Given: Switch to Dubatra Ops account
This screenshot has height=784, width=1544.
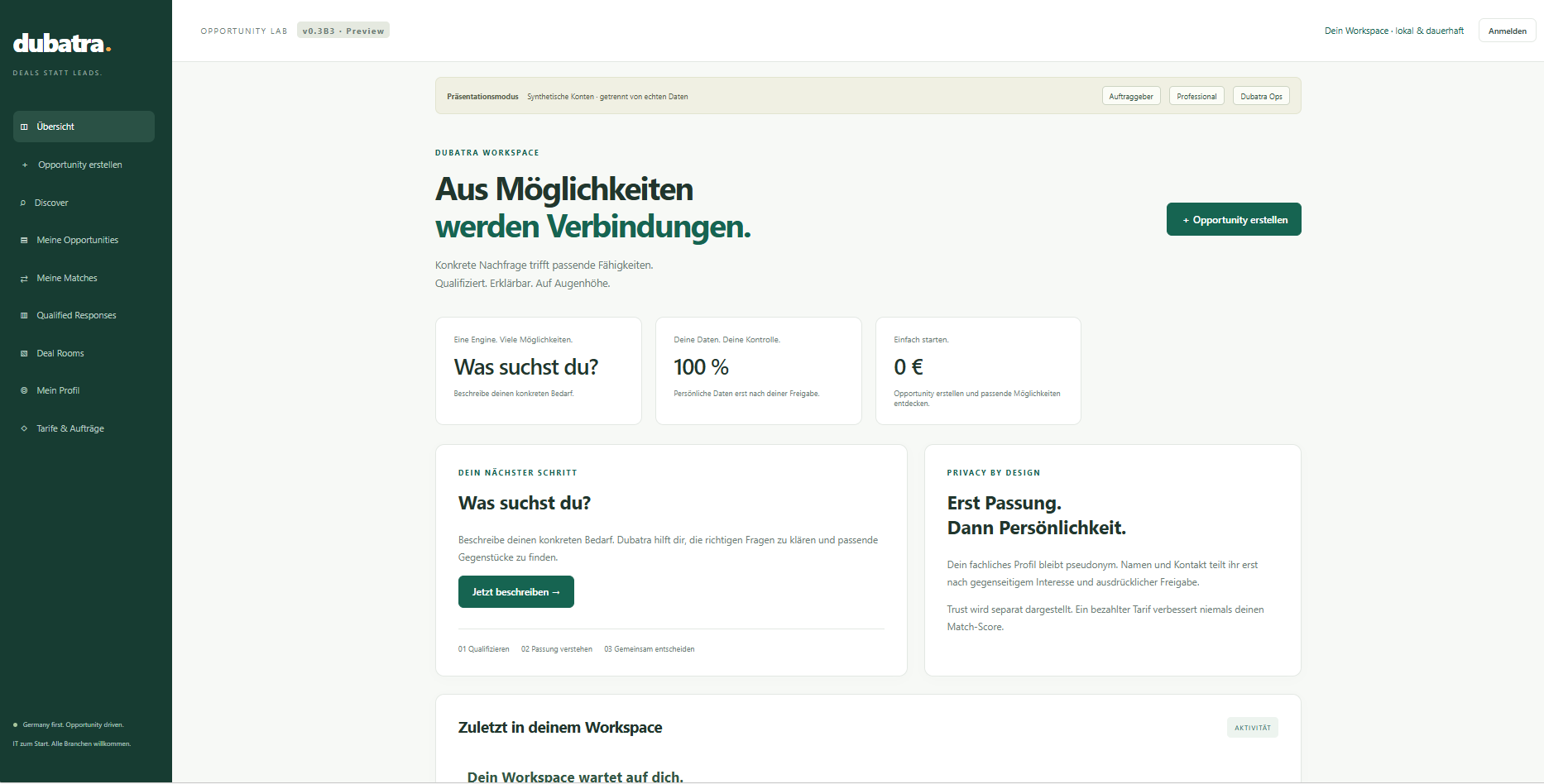Looking at the screenshot, I should tap(1261, 96).
